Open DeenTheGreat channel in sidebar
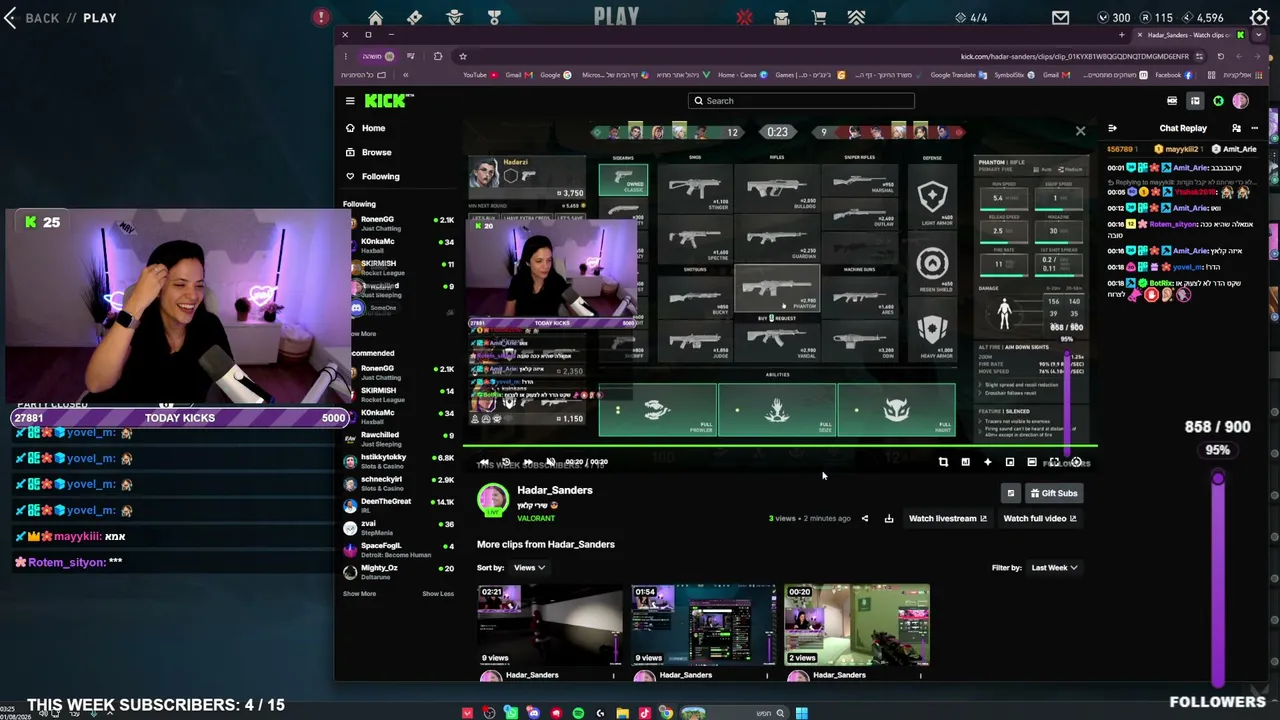1280x720 pixels. pyautogui.click(x=399, y=505)
